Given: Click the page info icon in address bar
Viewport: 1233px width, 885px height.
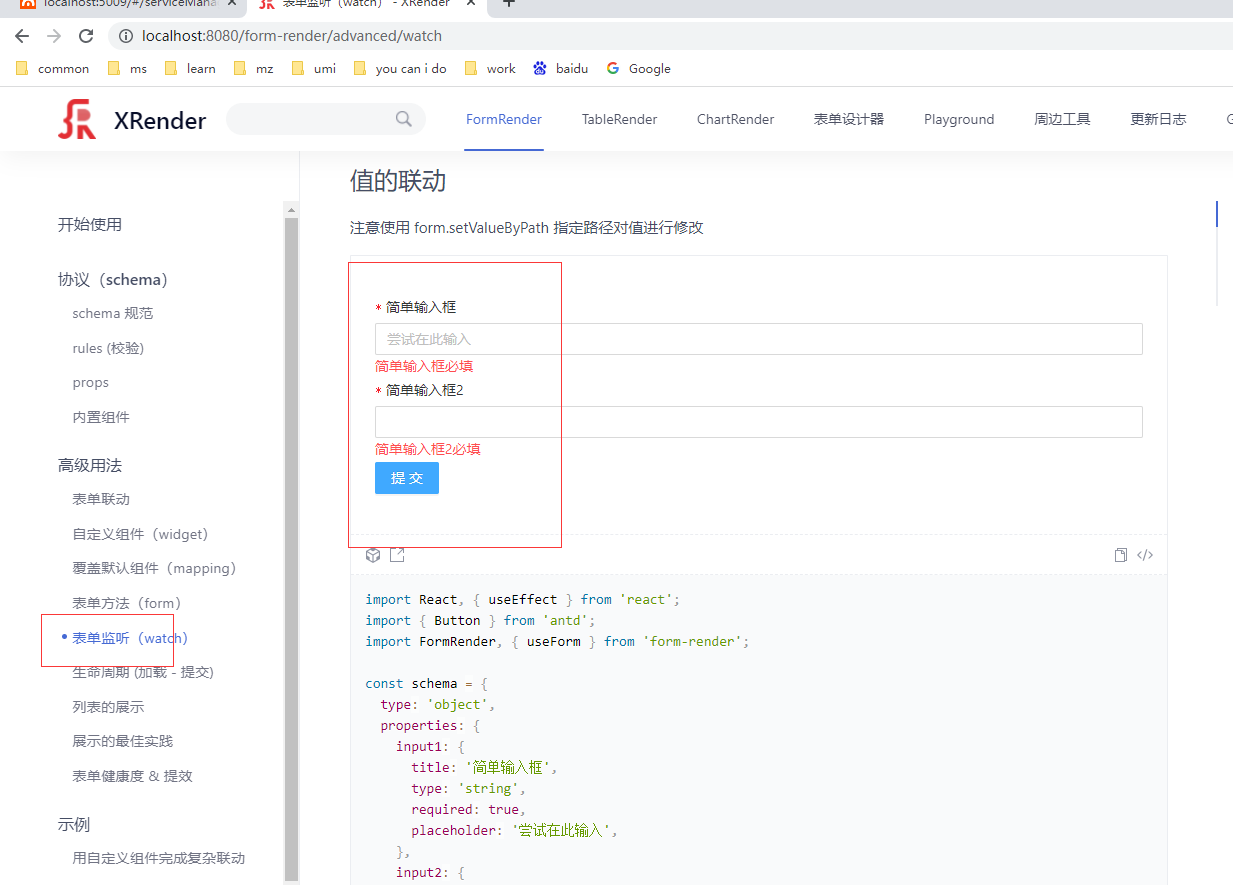Looking at the screenshot, I should point(125,36).
